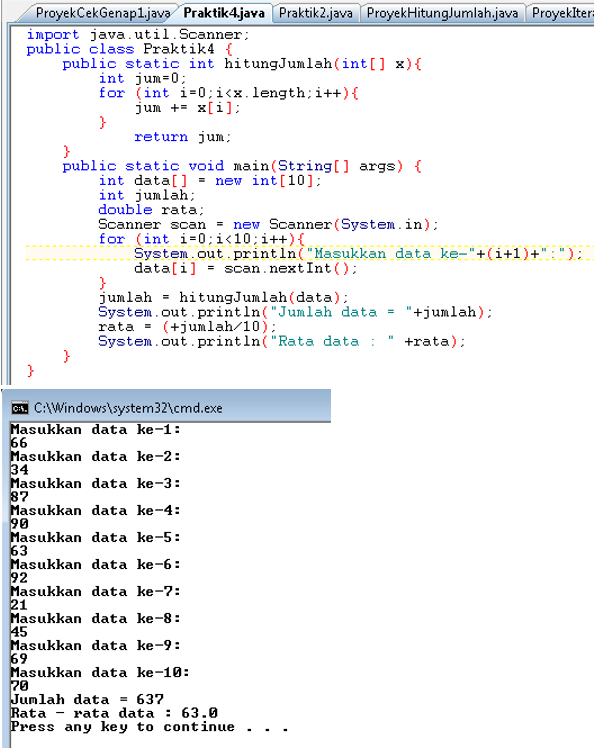Click 'Press any key to continue' line
This screenshot has height=748, width=603.
149,727
